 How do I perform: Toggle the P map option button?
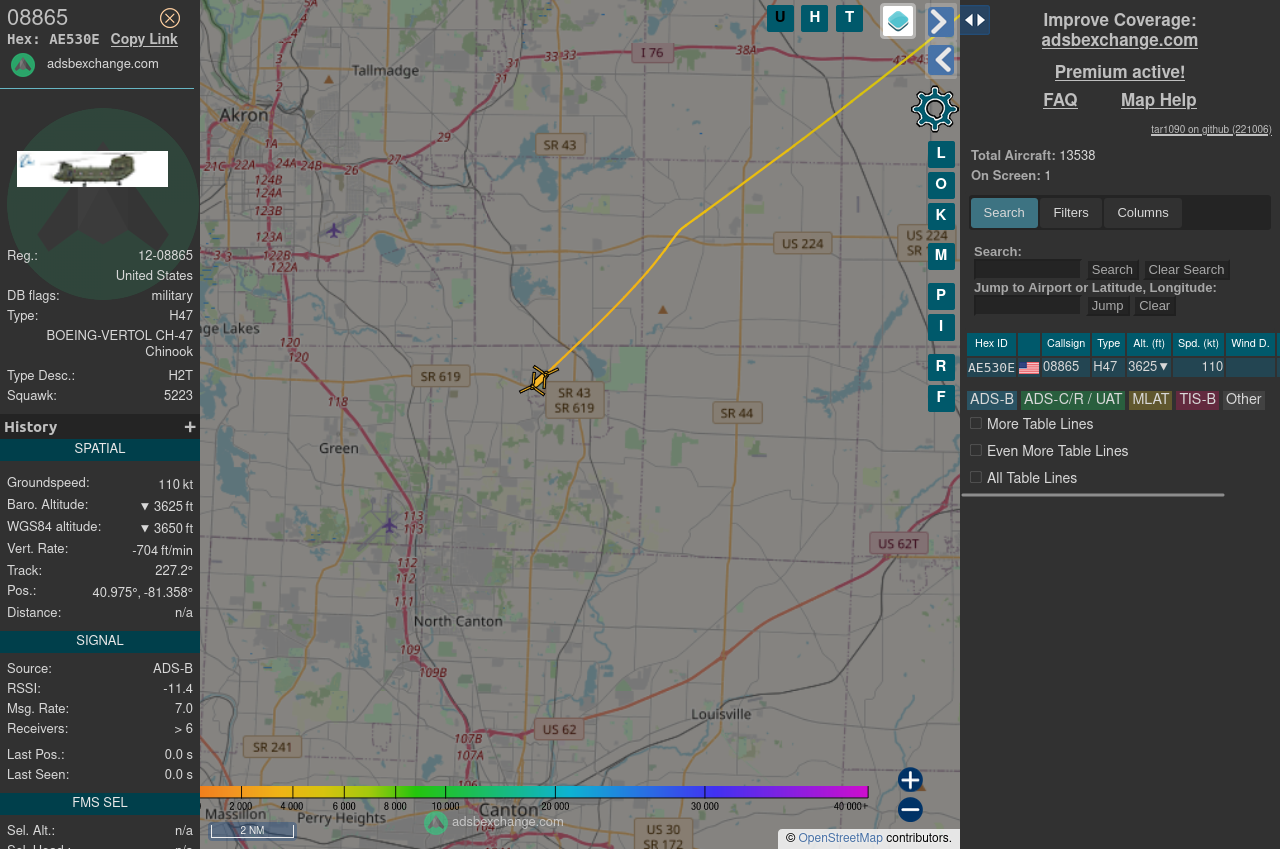[941, 296]
